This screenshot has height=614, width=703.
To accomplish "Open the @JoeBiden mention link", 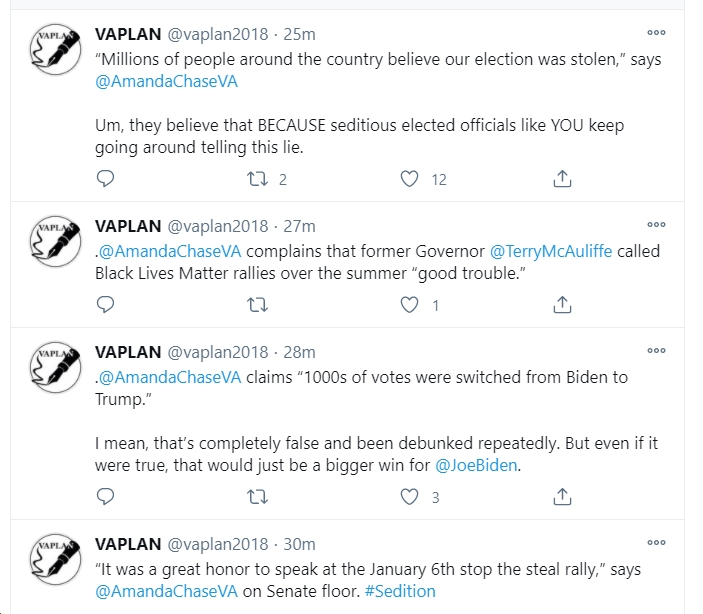I will 476,465.
